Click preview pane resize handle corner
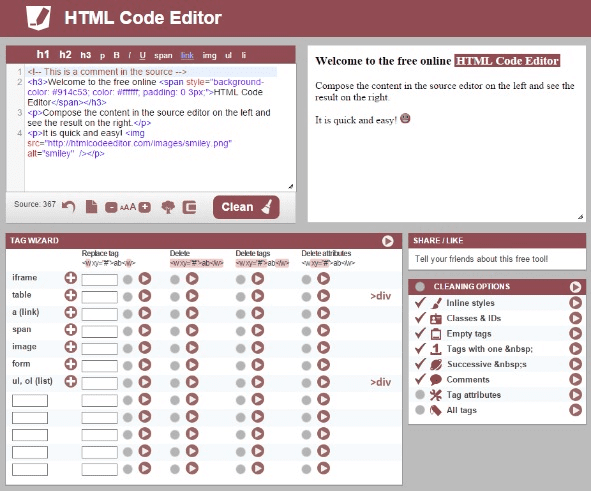591x491 pixels. click(x=580, y=217)
